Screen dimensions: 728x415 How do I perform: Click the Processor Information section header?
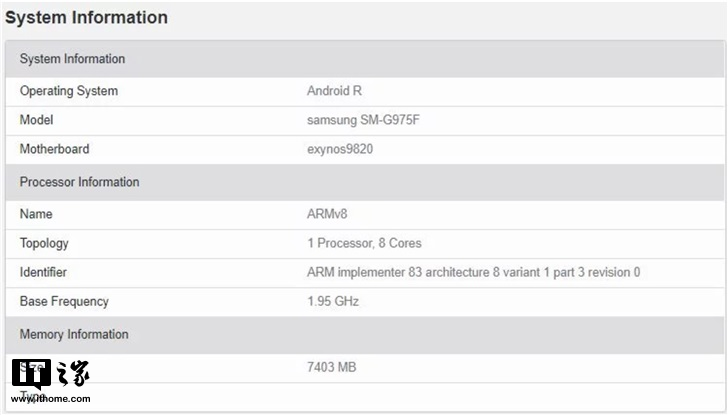tap(79, 182)
